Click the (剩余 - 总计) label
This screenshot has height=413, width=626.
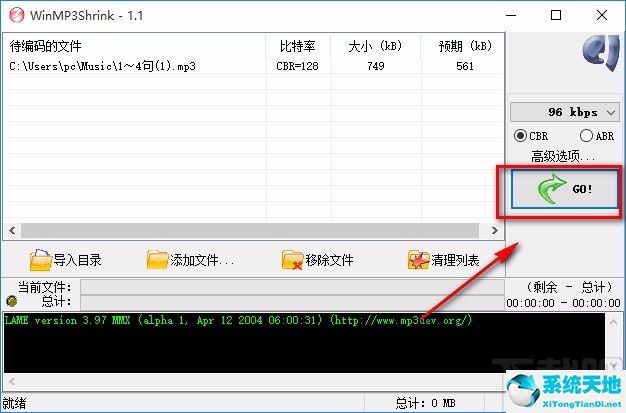(569, 287)
